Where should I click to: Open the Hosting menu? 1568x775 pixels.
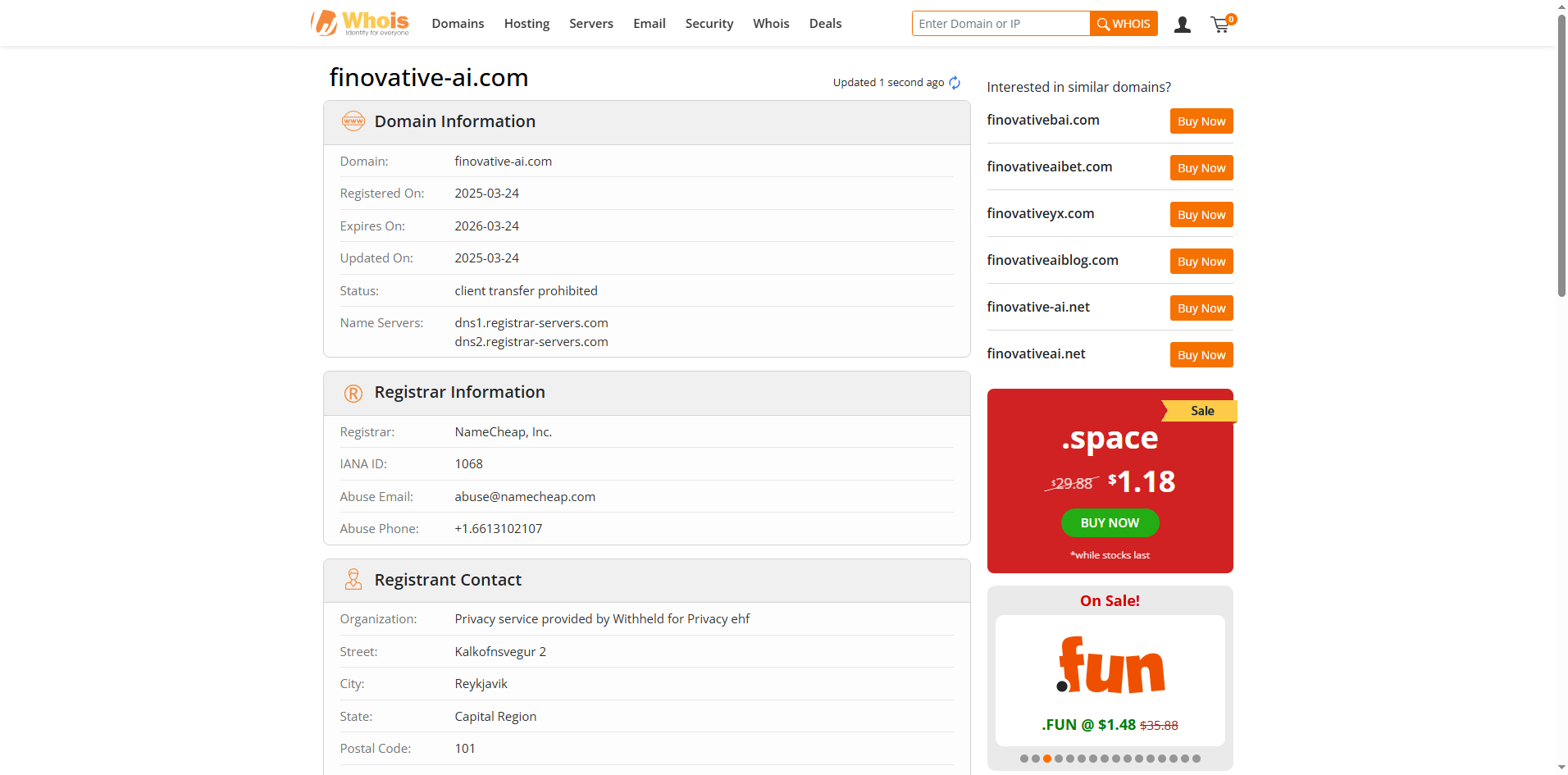526,24
